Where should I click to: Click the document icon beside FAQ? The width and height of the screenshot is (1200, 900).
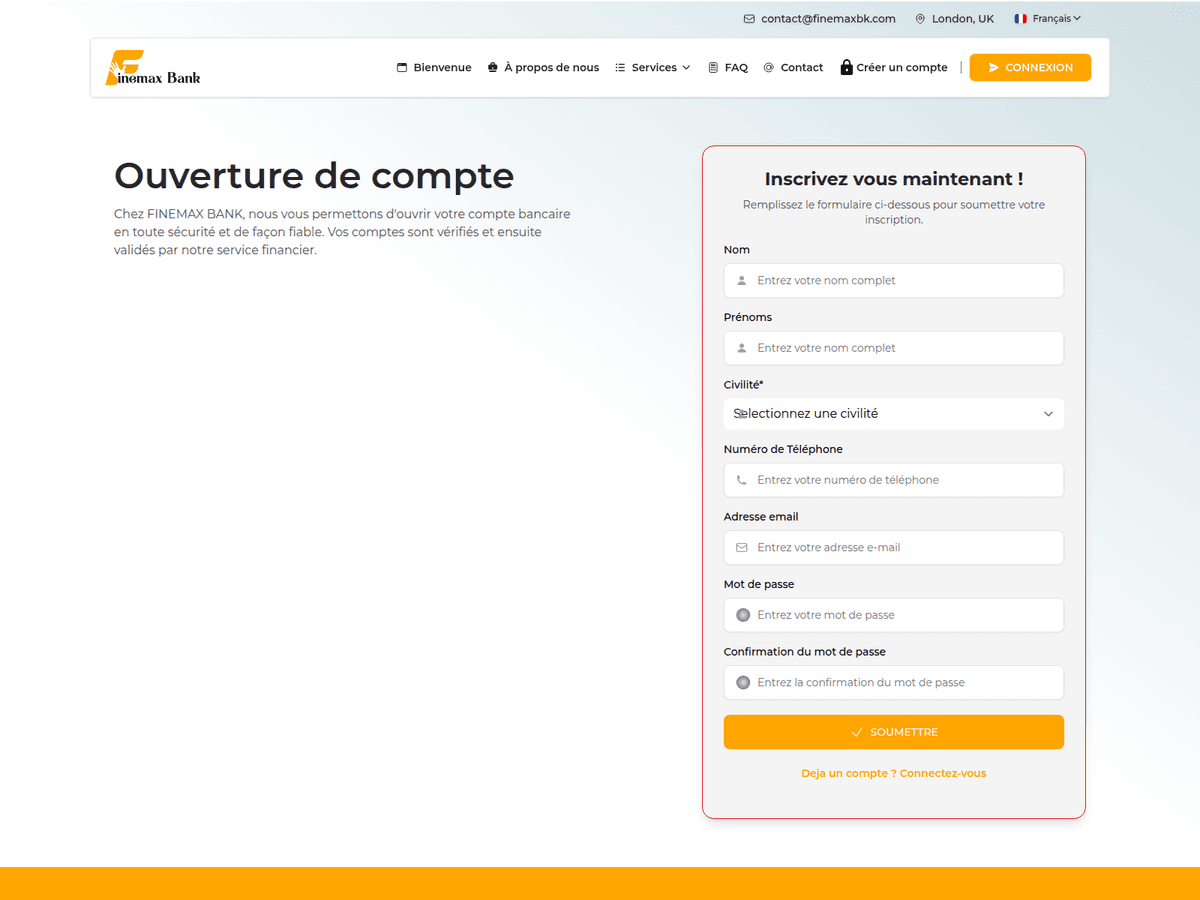[713, 68]
